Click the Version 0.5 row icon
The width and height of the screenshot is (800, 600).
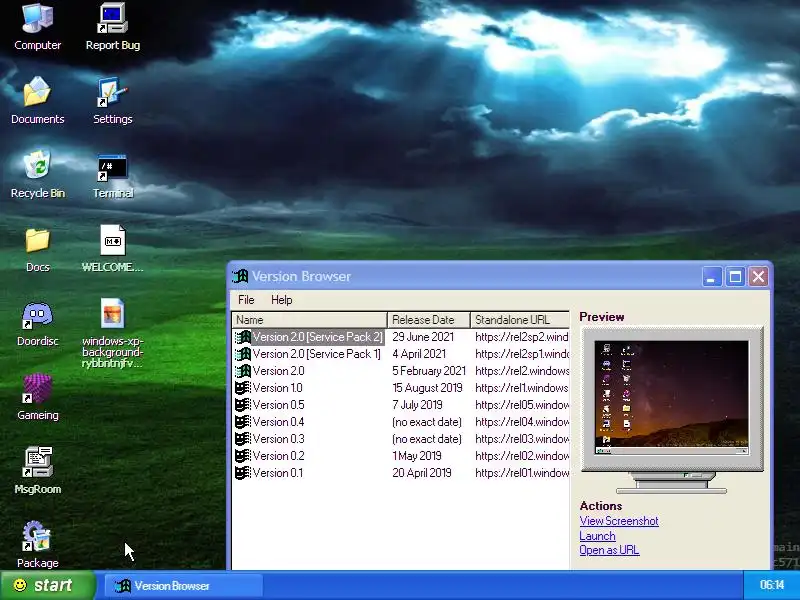[x=243, y=405]
